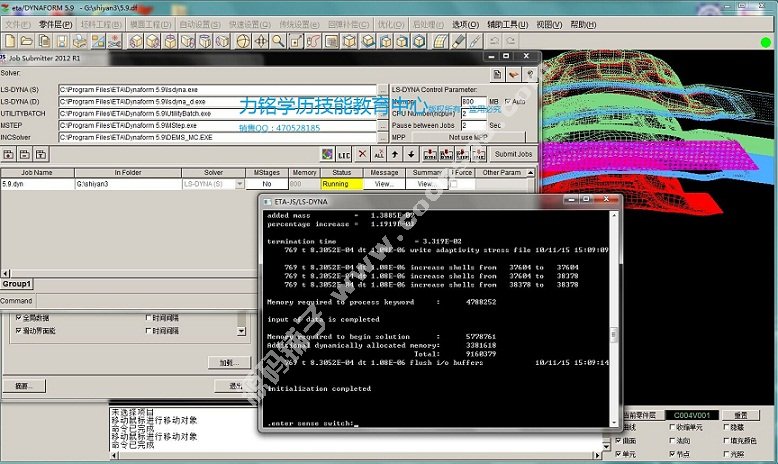Image resolution: width=778 pixels, height=464 pixels.
Task: Click the LS-DYNA console vertical scrollbar
Action: pyautogui.click(x=614, y=319)
